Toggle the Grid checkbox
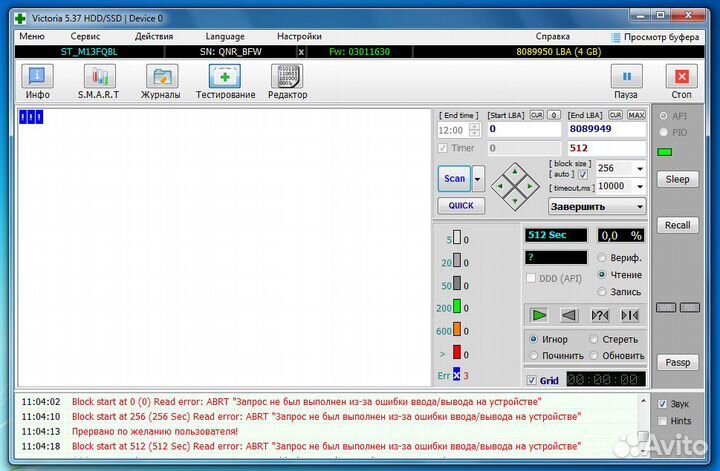The height and width of the screenshot is (471, 720). [531, 380]
